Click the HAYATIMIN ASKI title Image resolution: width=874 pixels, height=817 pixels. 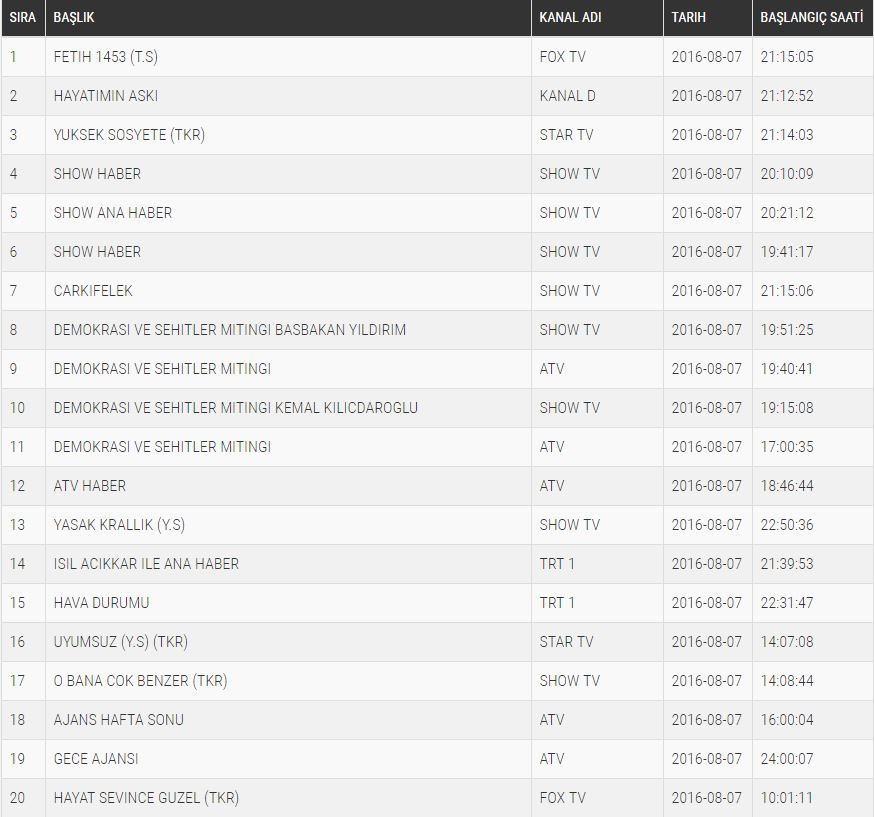point(105,96)
